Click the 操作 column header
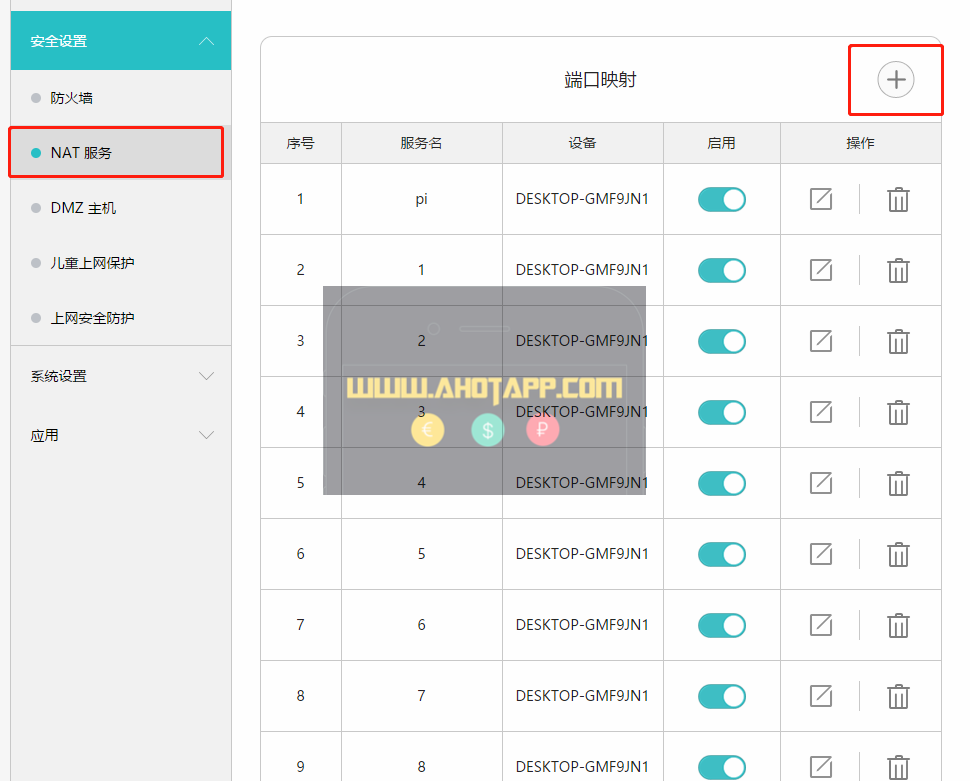The image size is (970, 781). click(x=861, y=143)
